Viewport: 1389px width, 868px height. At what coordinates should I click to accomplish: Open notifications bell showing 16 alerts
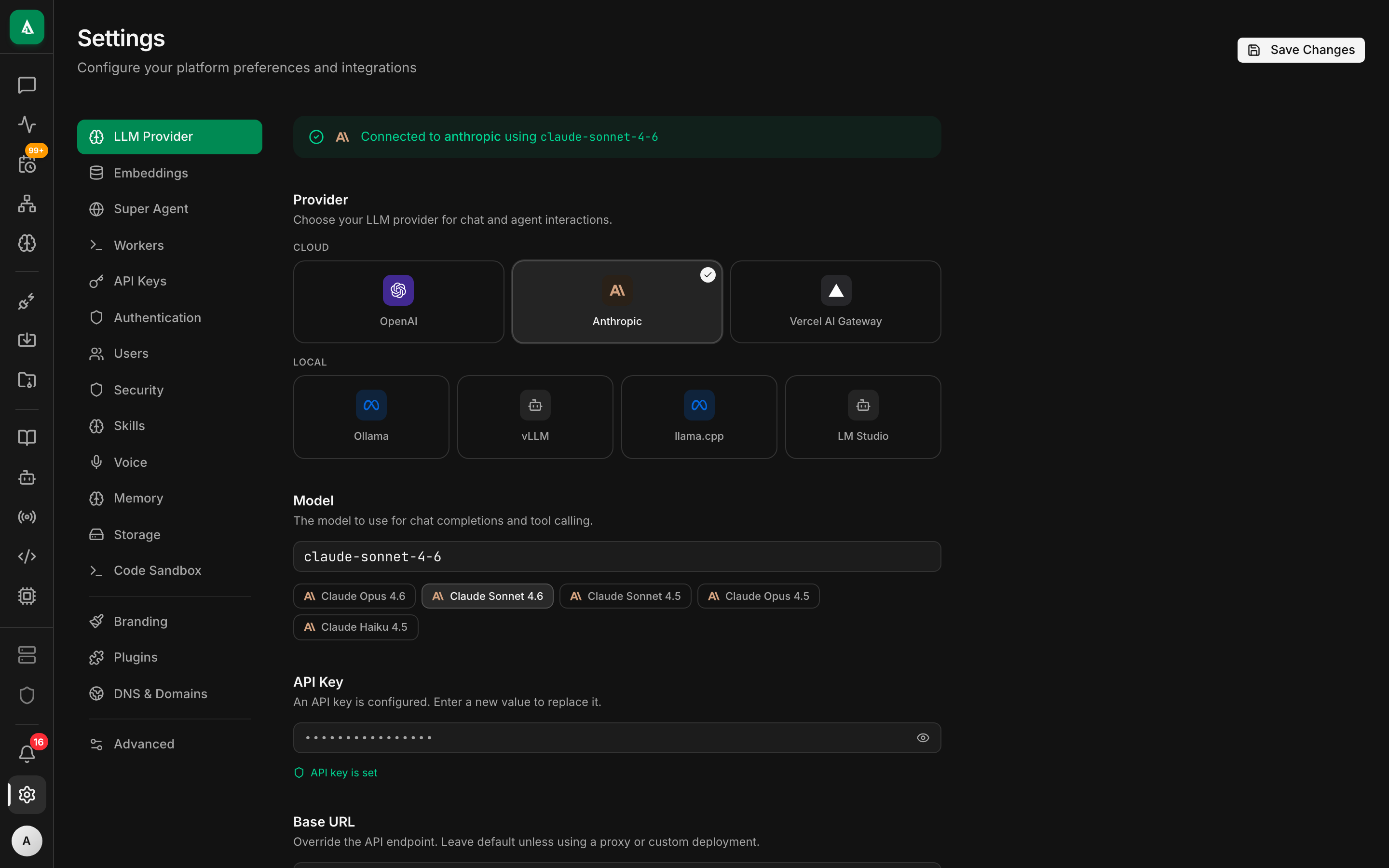point(27,753)
